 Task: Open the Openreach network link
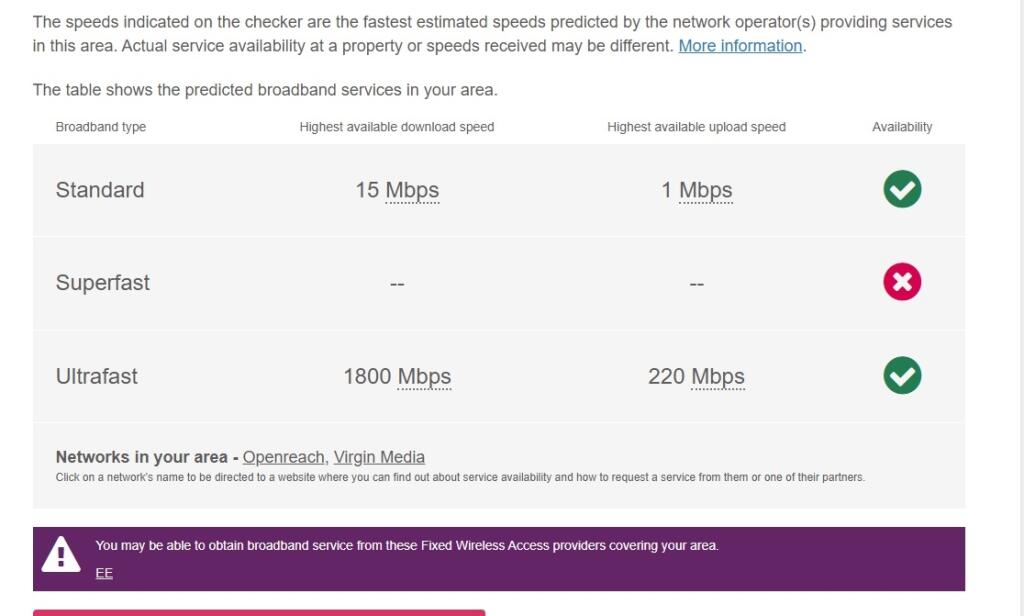(283, 457)
